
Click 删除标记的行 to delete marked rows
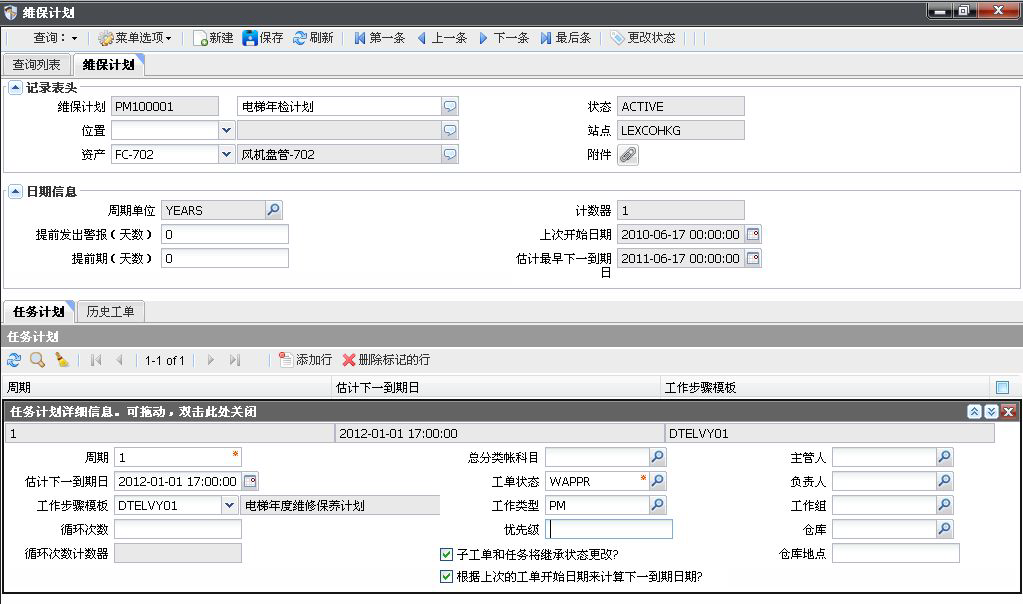(386, 359)
